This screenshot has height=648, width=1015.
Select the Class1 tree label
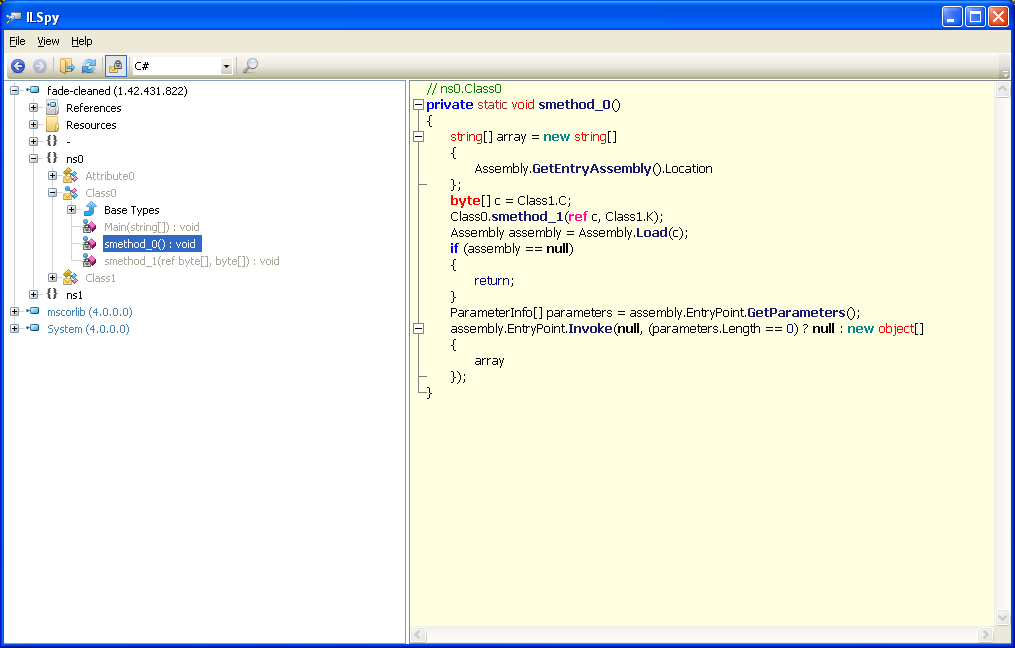pyautogui.click(x=100, y=278)
